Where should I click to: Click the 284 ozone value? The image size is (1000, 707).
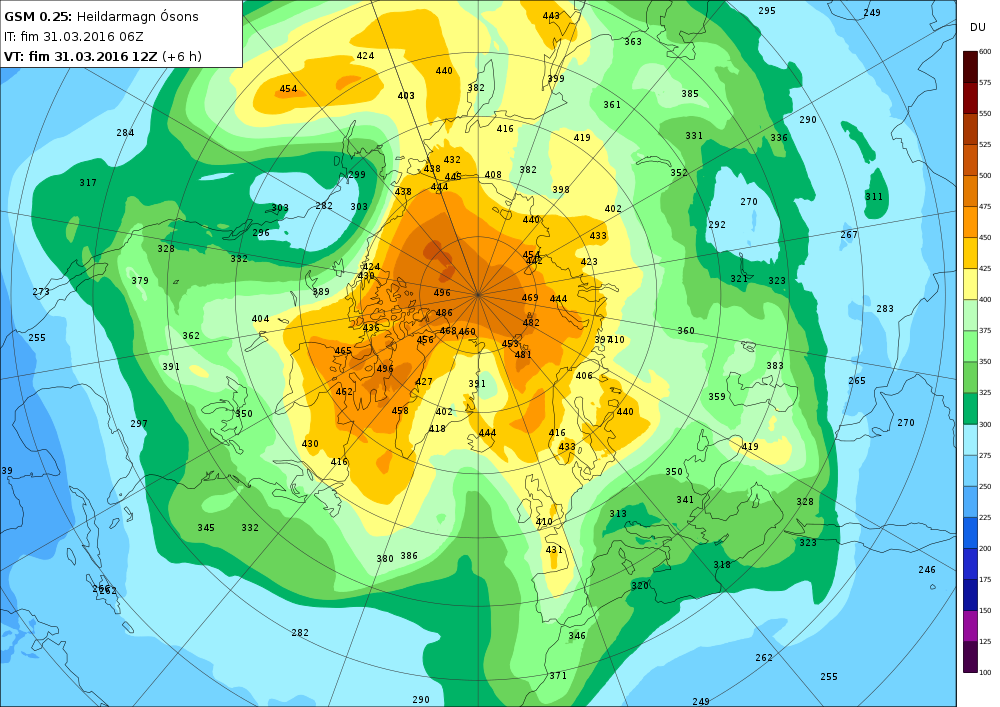pyautogui.click(x=126, y=133)
